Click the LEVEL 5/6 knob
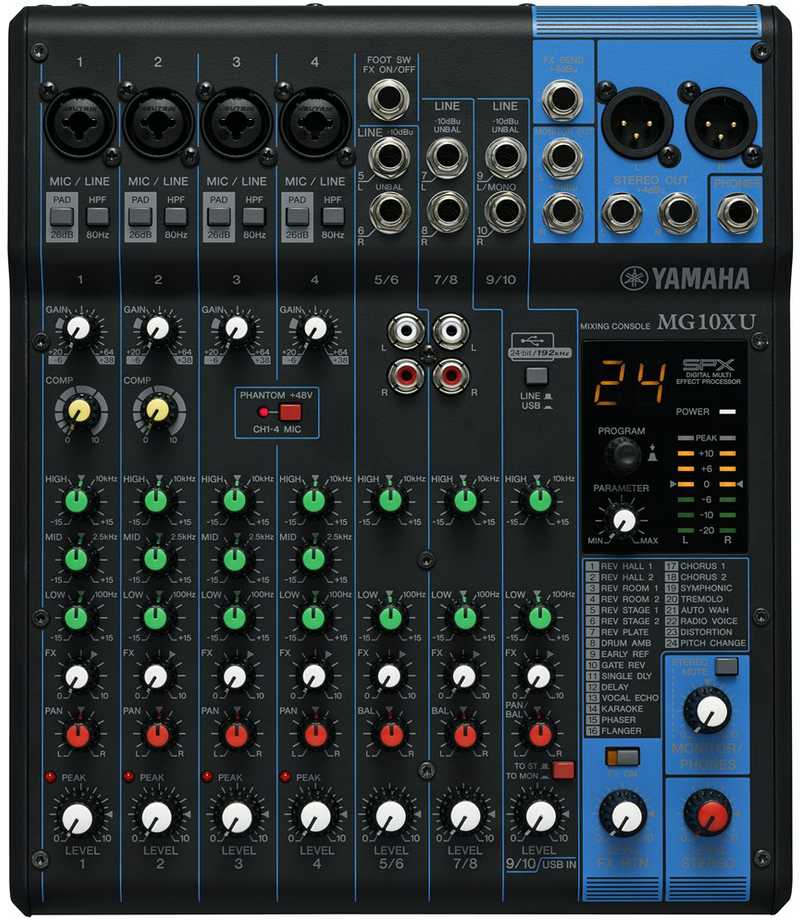The height and width of the screenshot is (920, 801). (391, 817)
